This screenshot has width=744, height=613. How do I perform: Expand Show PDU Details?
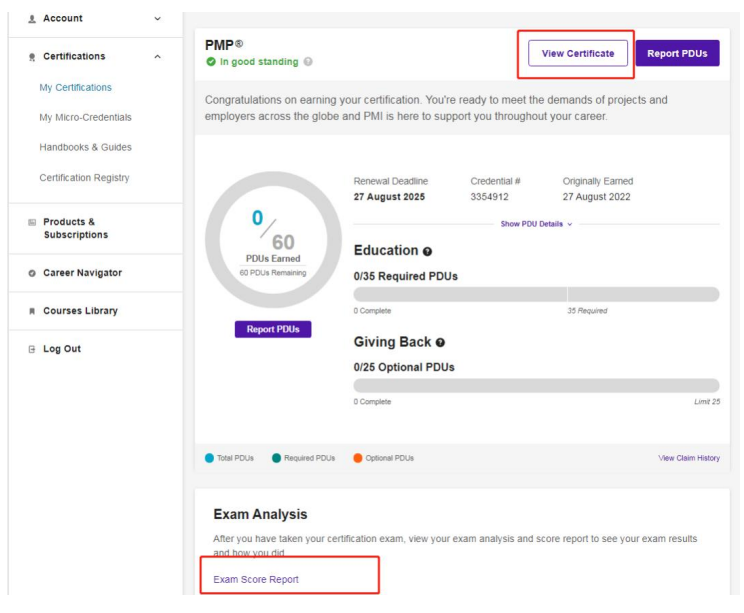pyautogui.click(x=536, y=224)
